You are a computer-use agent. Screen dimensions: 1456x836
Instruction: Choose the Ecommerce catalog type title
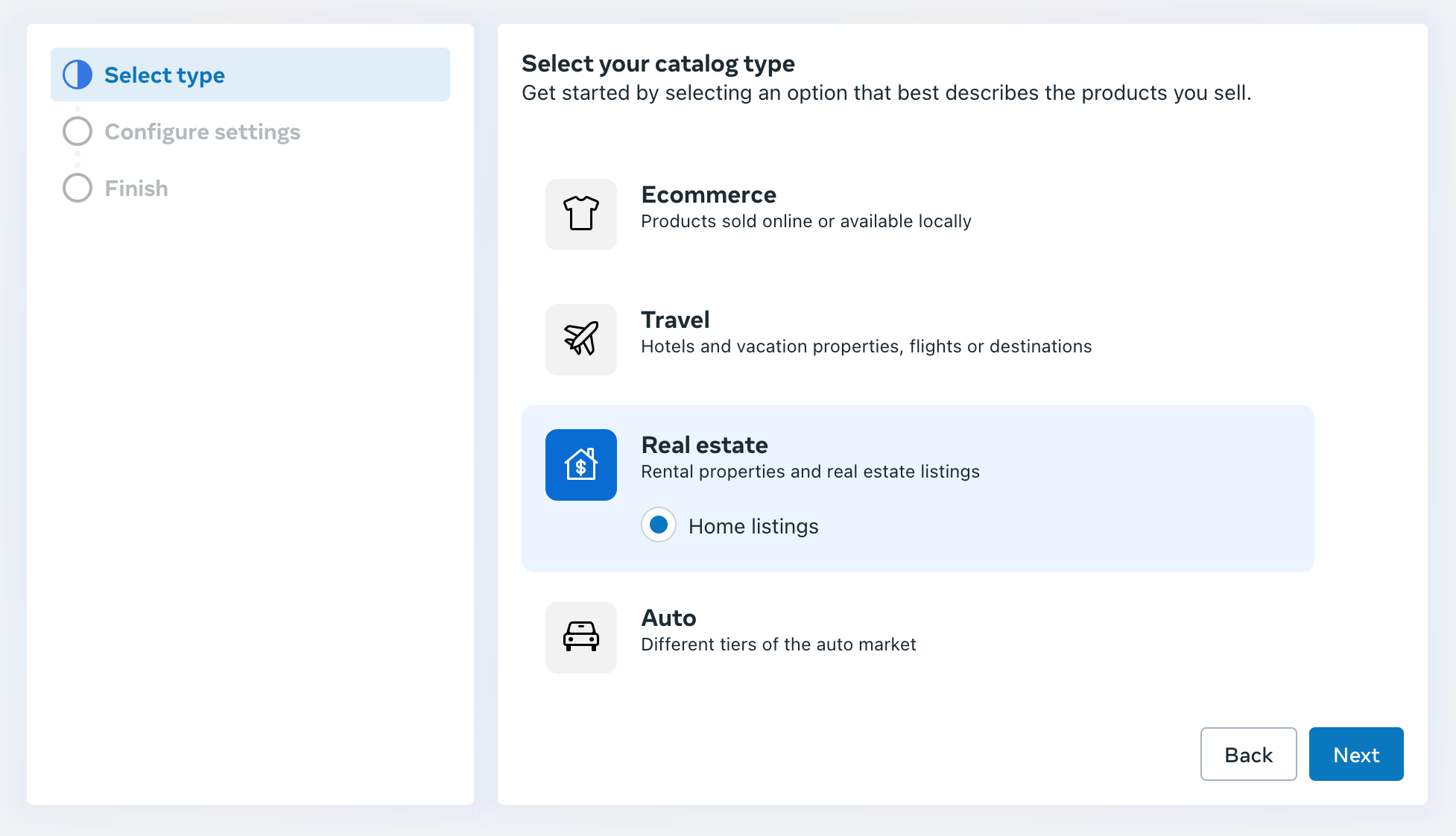pyautogui.click(x=708, y=194)
